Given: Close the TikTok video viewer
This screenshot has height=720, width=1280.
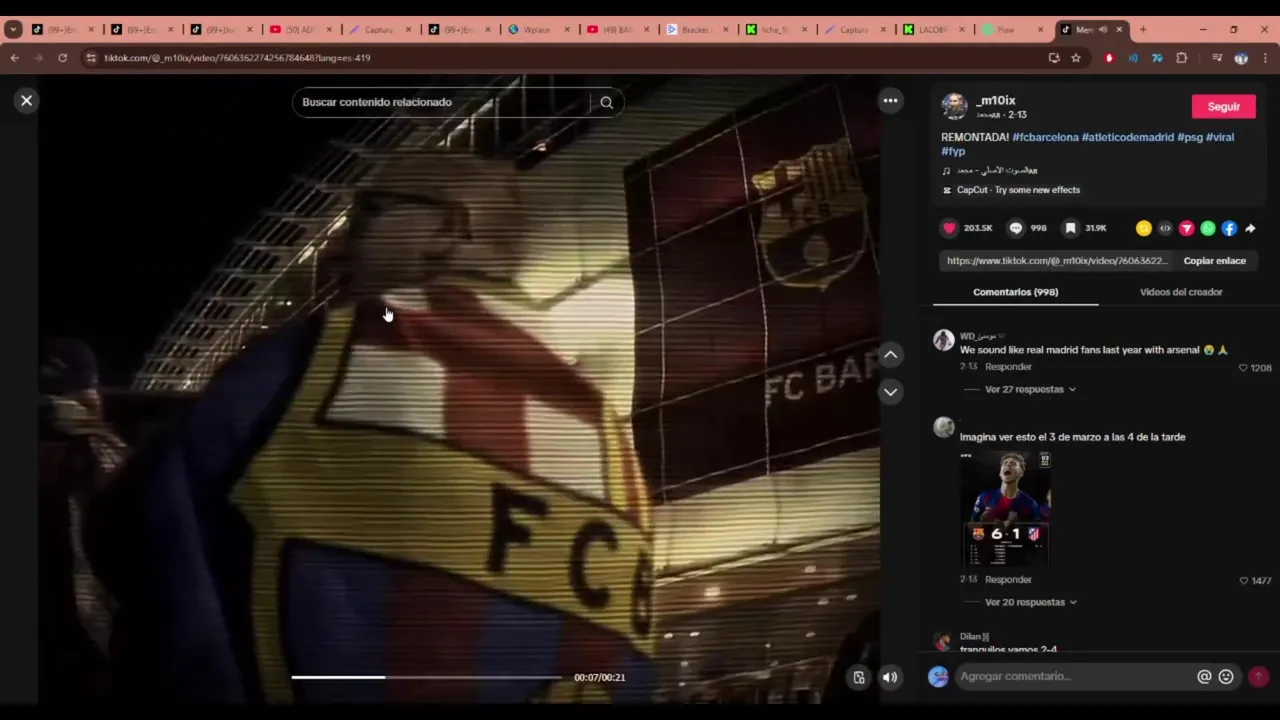Looking at the screenshot, I should (27, 100).
